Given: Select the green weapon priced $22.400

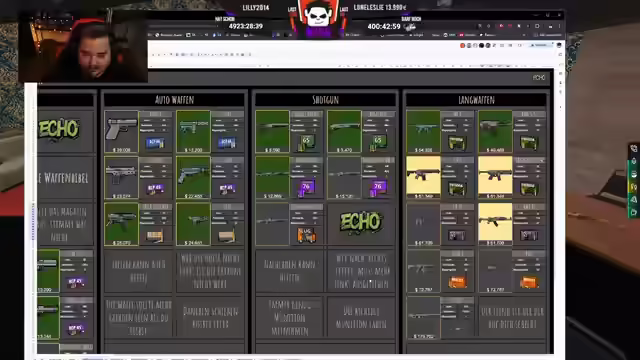Looking at the screenshot, I should coord(193,178).
